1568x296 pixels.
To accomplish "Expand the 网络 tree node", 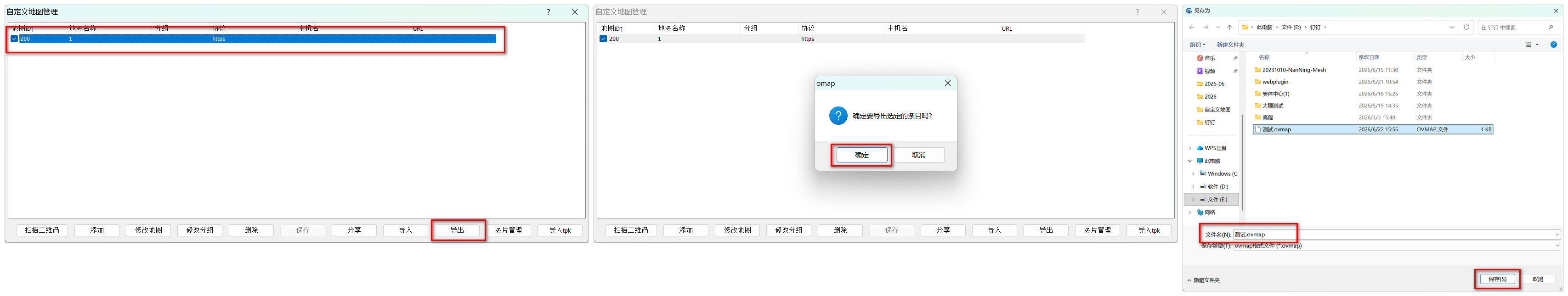I will point(1190,213).
